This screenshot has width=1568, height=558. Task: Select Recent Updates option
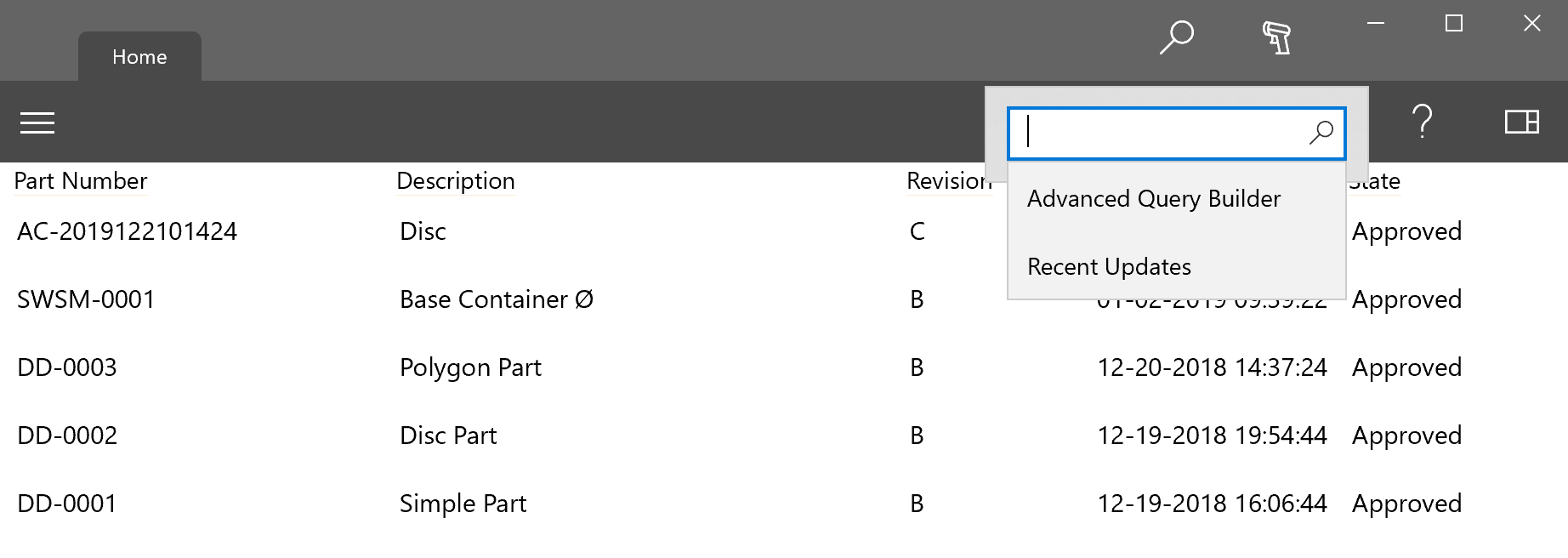pos(1109,267)
